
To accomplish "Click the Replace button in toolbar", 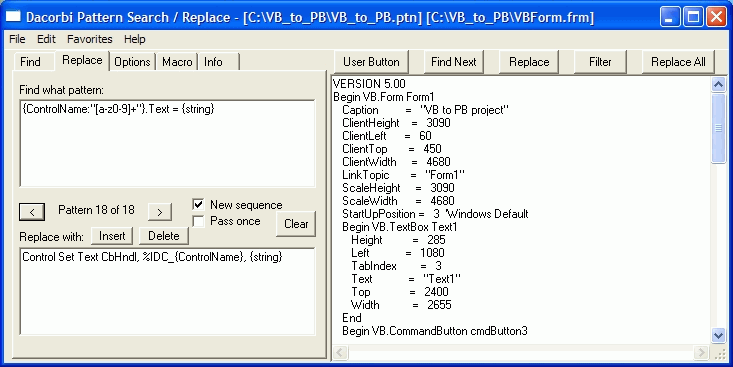I will click(x=529, y=62).
